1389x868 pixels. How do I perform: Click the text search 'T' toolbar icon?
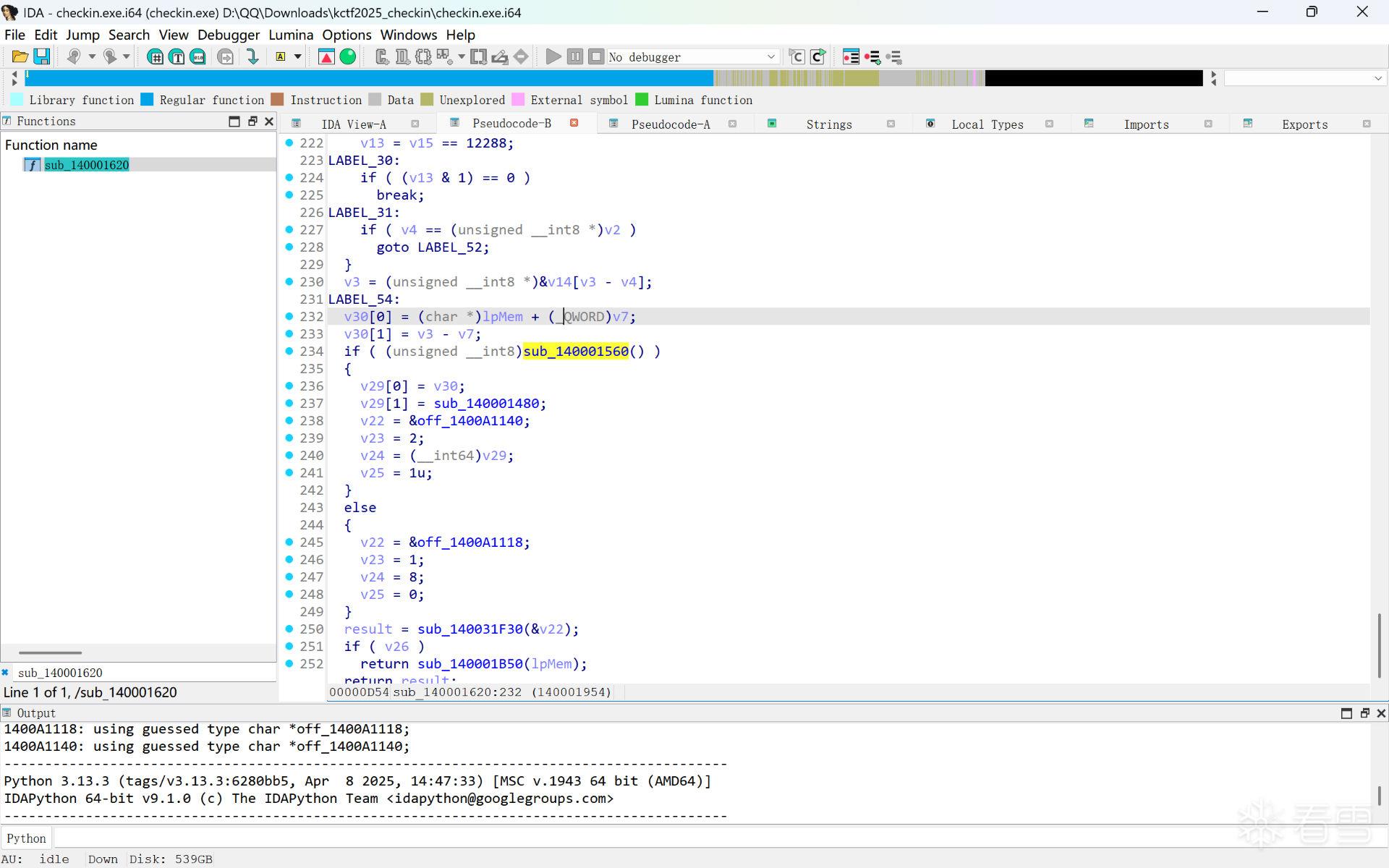click(177, 56)
